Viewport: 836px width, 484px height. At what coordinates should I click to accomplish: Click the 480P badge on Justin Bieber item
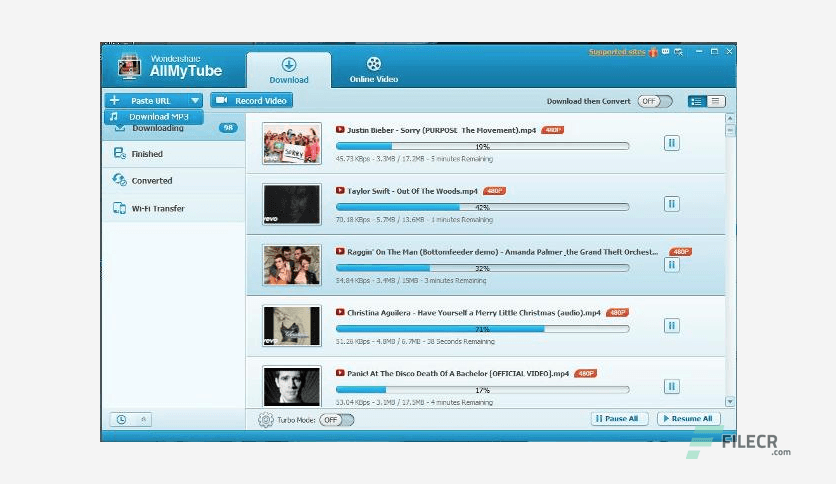[x=552, y=130]
